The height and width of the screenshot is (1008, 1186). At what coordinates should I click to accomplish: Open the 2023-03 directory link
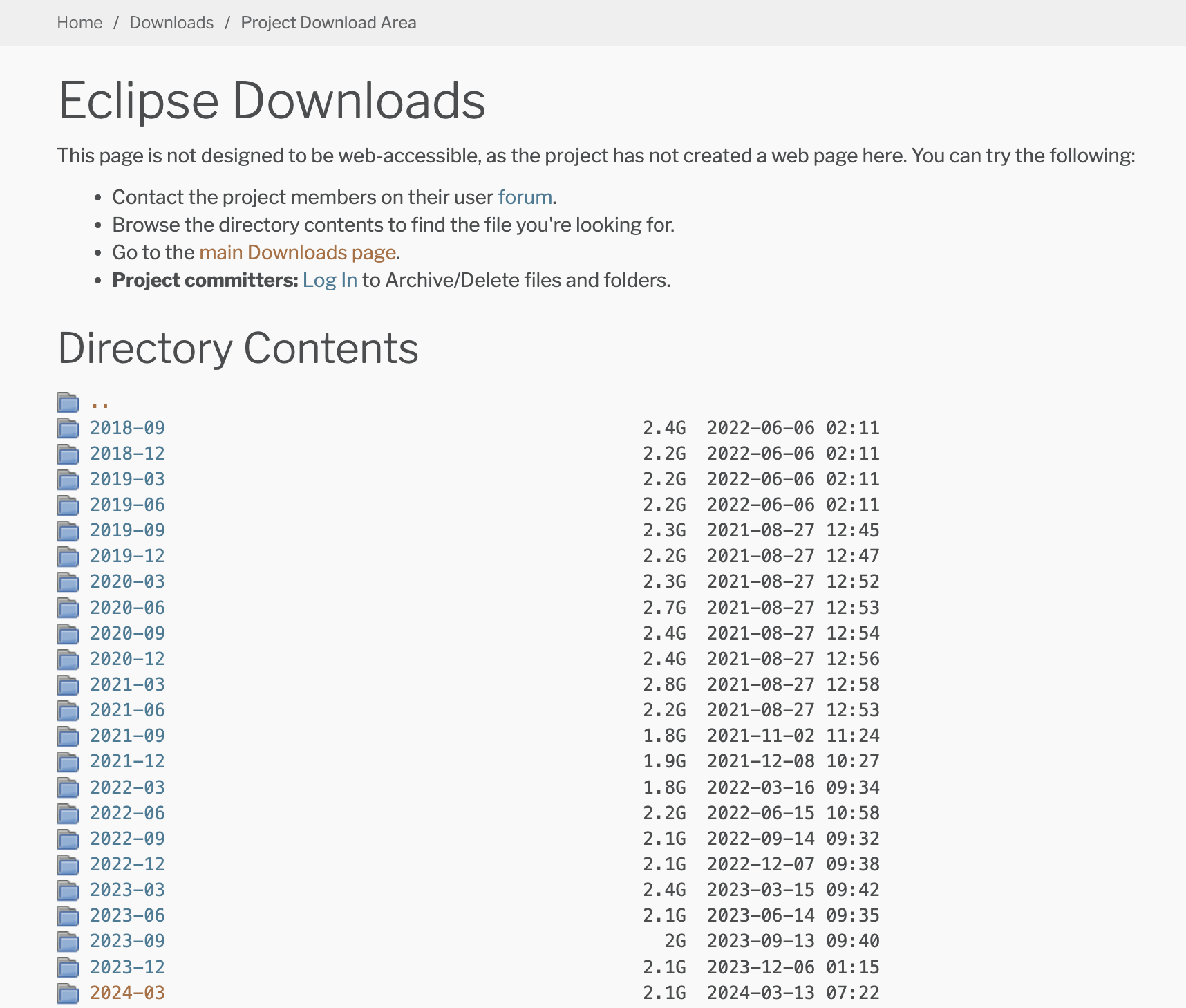coord(127,890)
